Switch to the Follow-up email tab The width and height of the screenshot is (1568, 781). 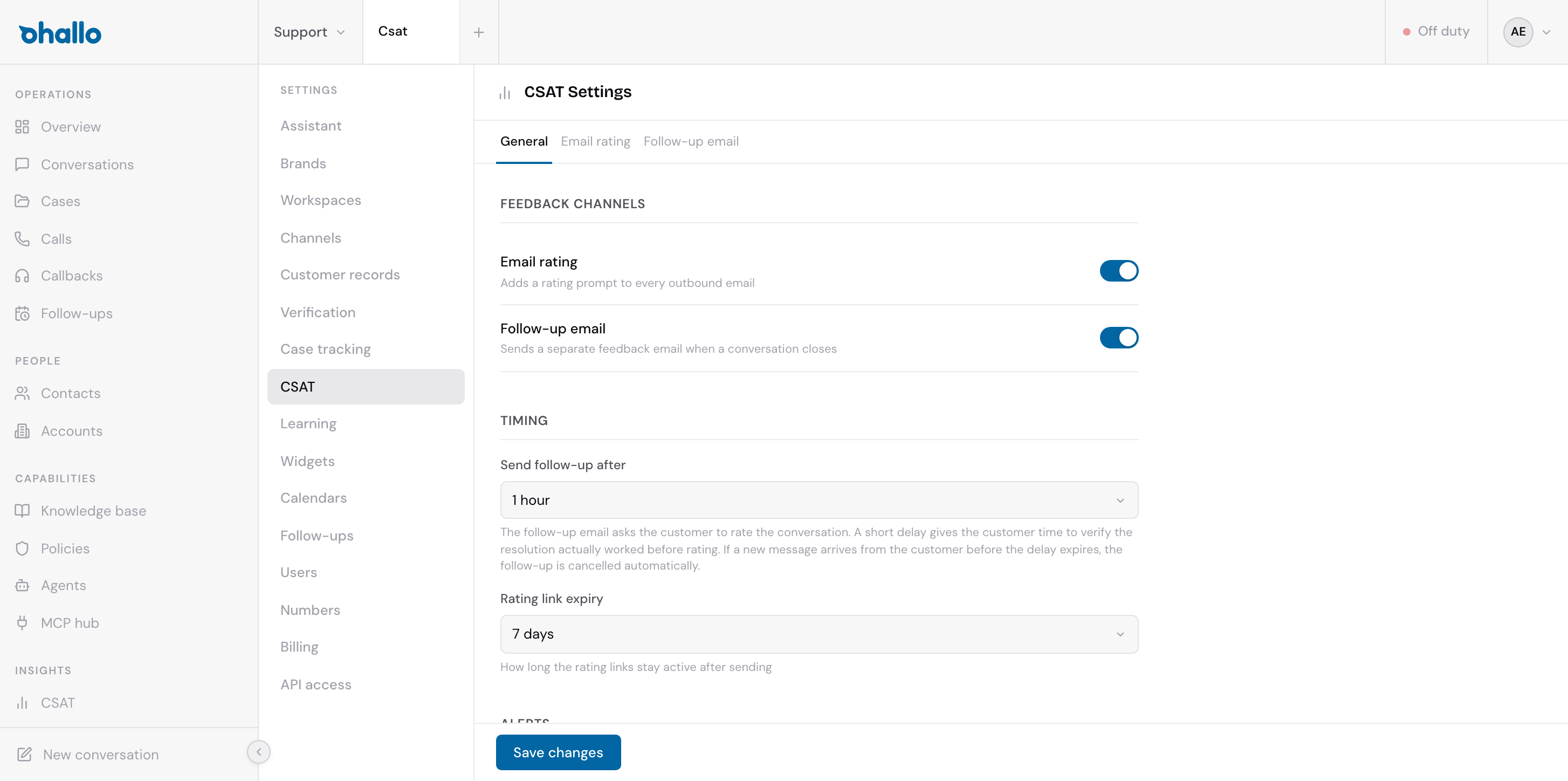(691, 141)
